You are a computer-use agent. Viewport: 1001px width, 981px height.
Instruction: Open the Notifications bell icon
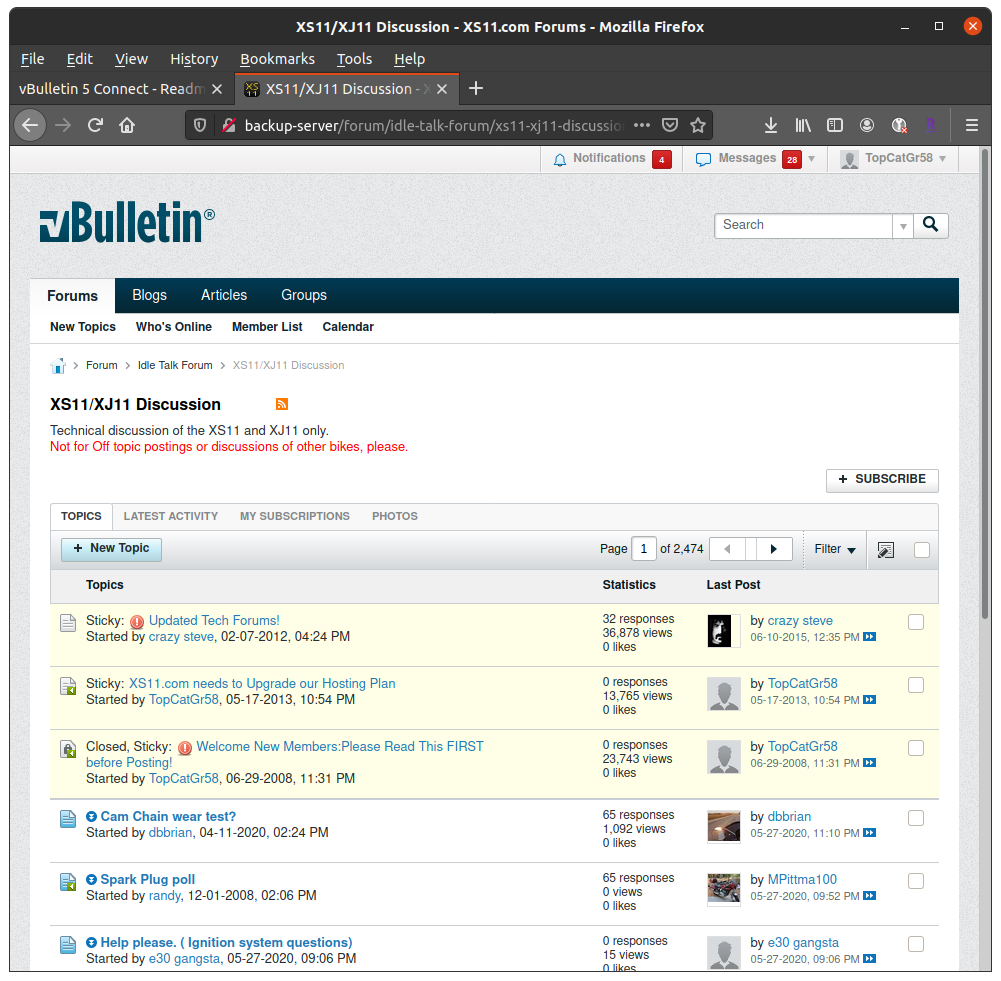coord(560,159)
